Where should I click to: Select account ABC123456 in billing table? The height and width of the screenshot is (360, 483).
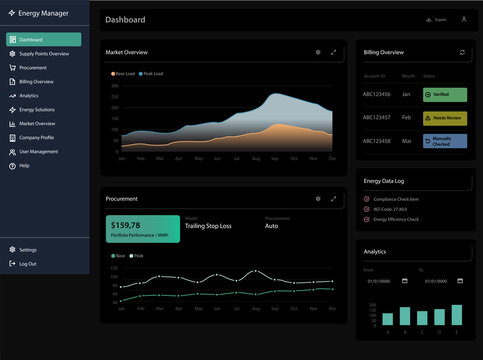(x=376, y=94)
